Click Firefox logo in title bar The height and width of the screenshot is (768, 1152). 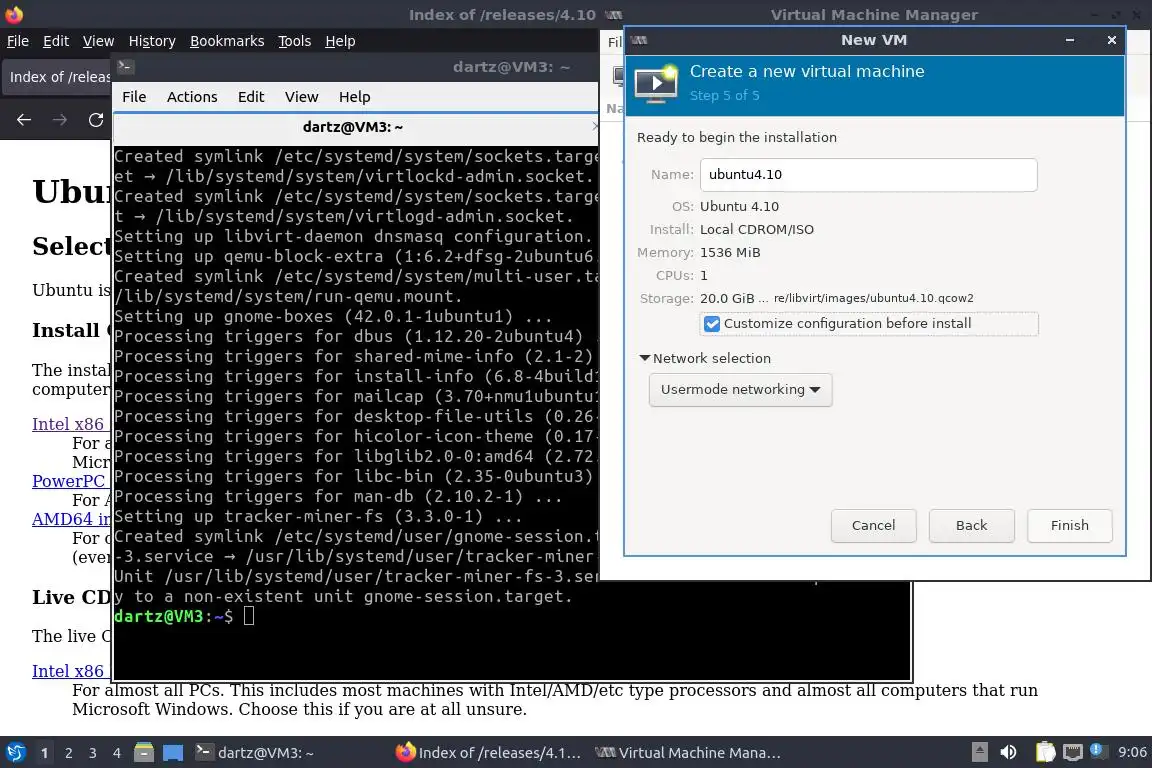pos(14,14)
